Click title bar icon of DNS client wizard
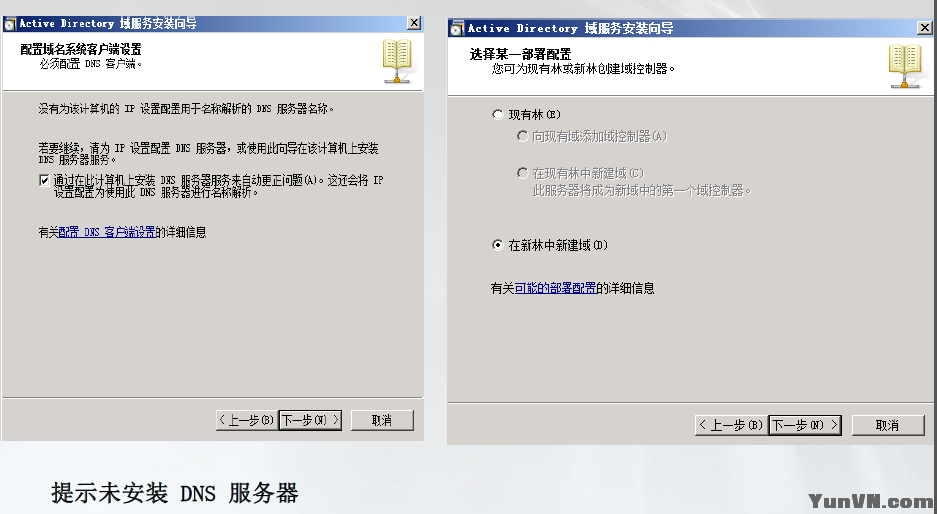 [x=10, y=24]
